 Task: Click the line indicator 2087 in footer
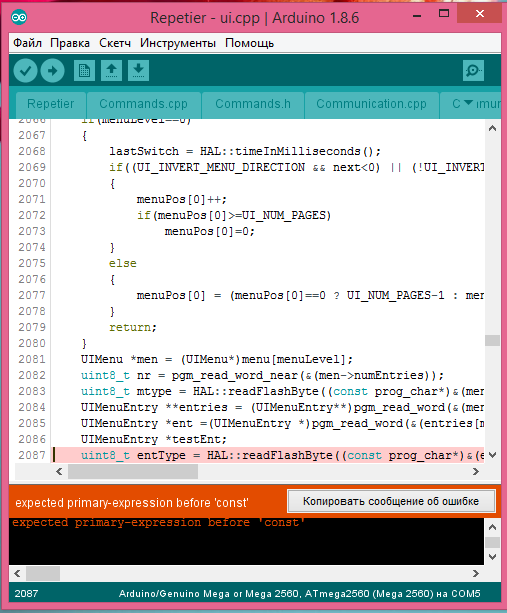[x=26, y=594]
